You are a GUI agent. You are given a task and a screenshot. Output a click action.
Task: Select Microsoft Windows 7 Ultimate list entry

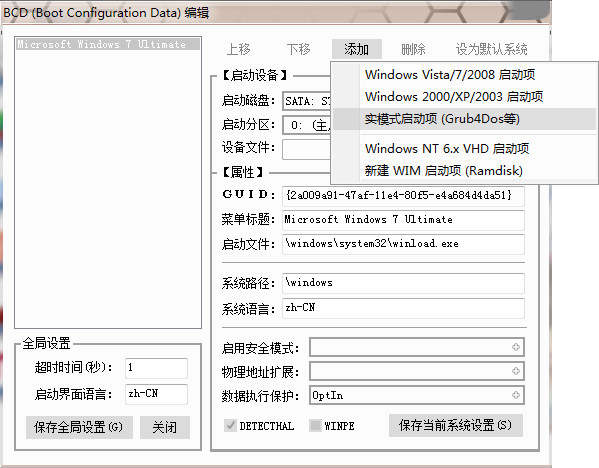(x=108, y=44)
